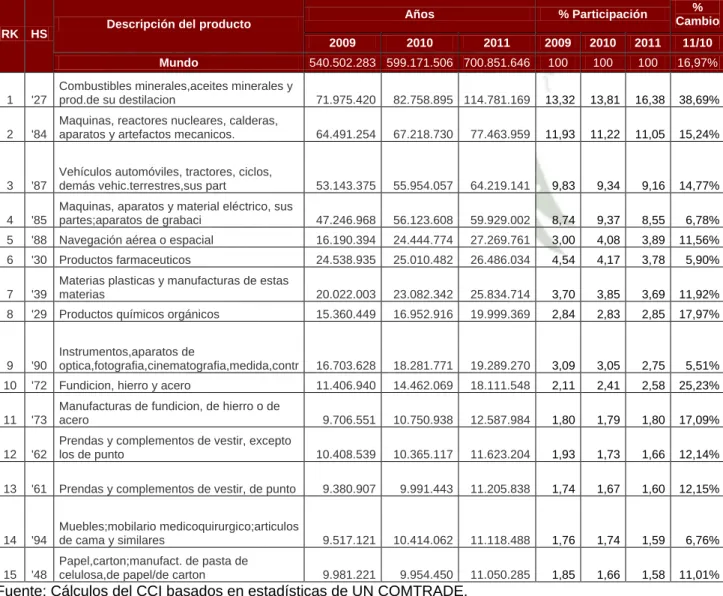
Task: Select 'Instrumentos,aparatos de optica' description
Action: tap(178, 359)
